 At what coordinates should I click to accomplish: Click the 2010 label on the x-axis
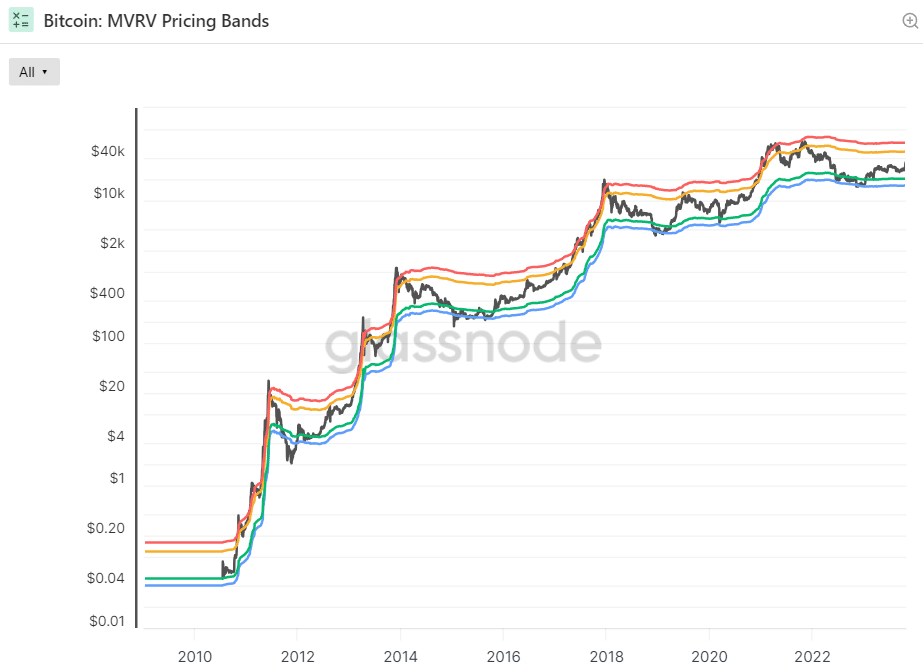[195, 655]
